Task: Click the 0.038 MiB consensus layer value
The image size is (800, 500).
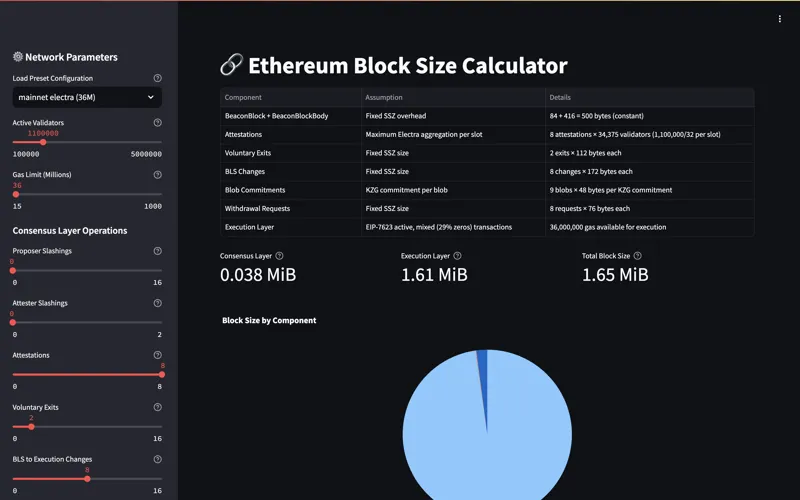Action: (x=258, y=275)
